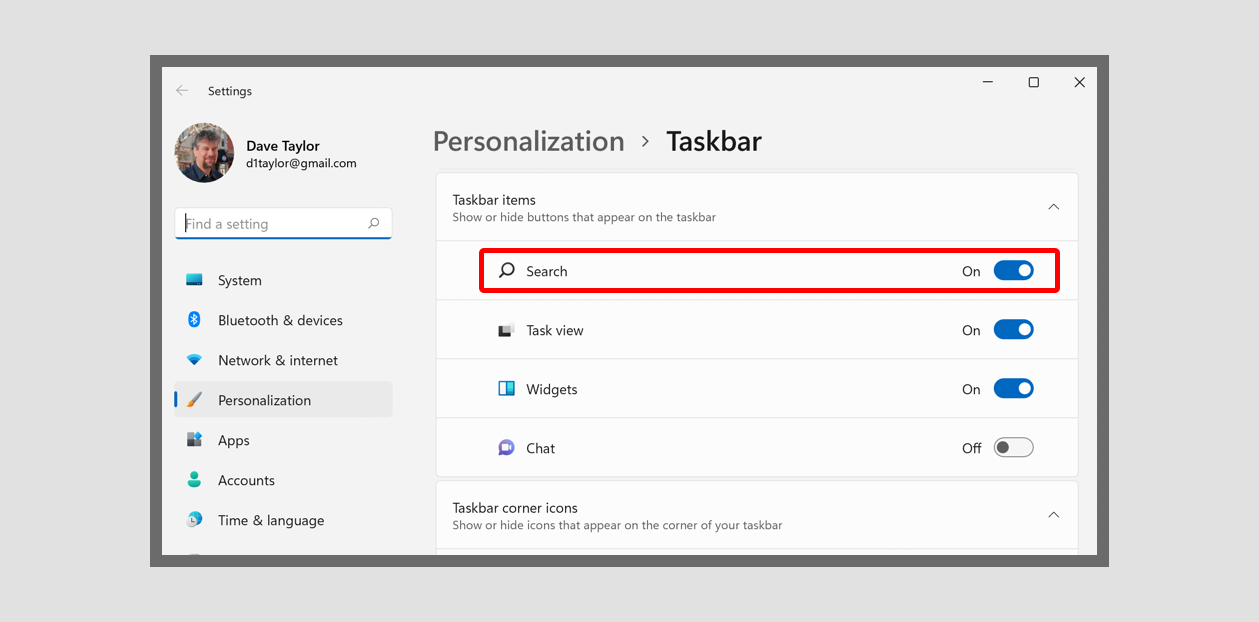Click the Bluetooth icon in the sidebar
The width and height of the screenshot is (1259, 622).
coord(196,320)
